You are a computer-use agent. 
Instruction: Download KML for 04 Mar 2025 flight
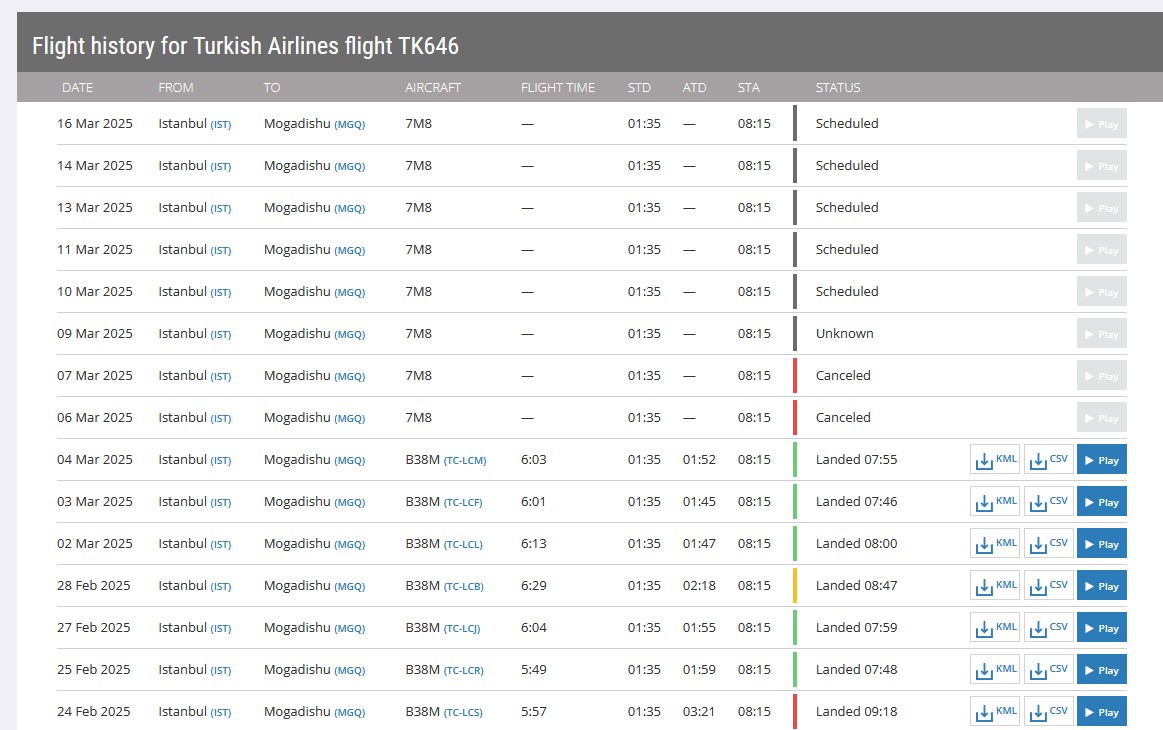pyautogui.click(x=995, y=459)
